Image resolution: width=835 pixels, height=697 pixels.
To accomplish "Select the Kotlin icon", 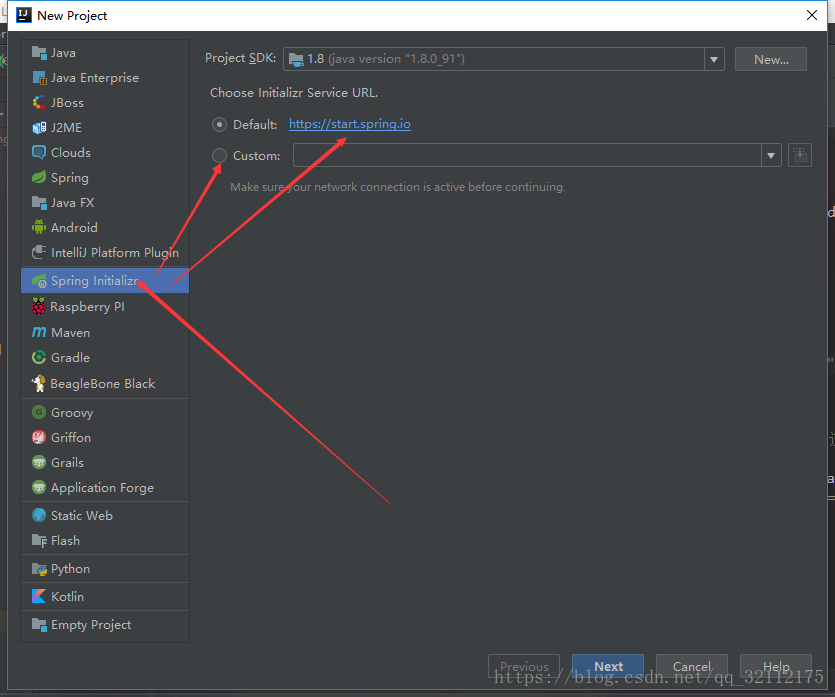I will (x=39, y=596).
